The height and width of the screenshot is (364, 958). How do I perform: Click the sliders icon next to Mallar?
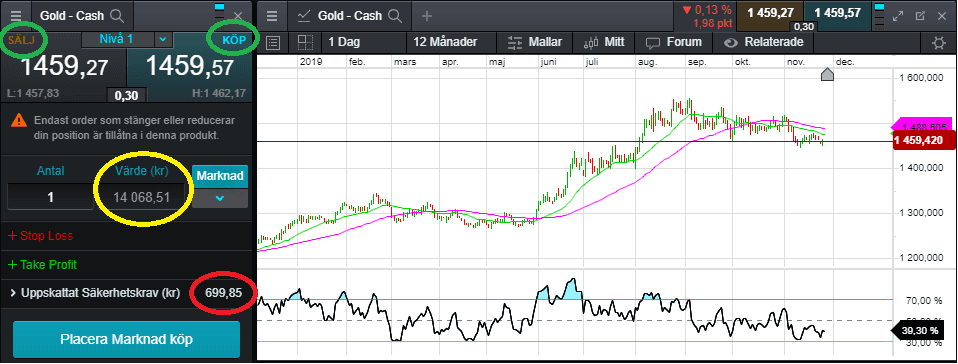click(x=516, y=43)
